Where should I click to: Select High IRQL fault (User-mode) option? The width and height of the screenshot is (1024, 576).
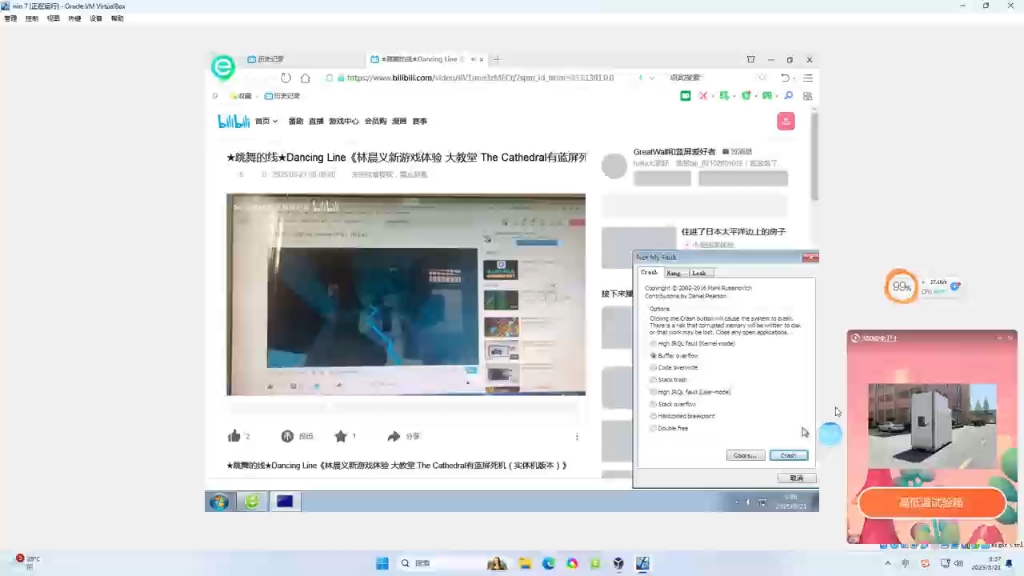pyautogui.click(x=690, y=392)
